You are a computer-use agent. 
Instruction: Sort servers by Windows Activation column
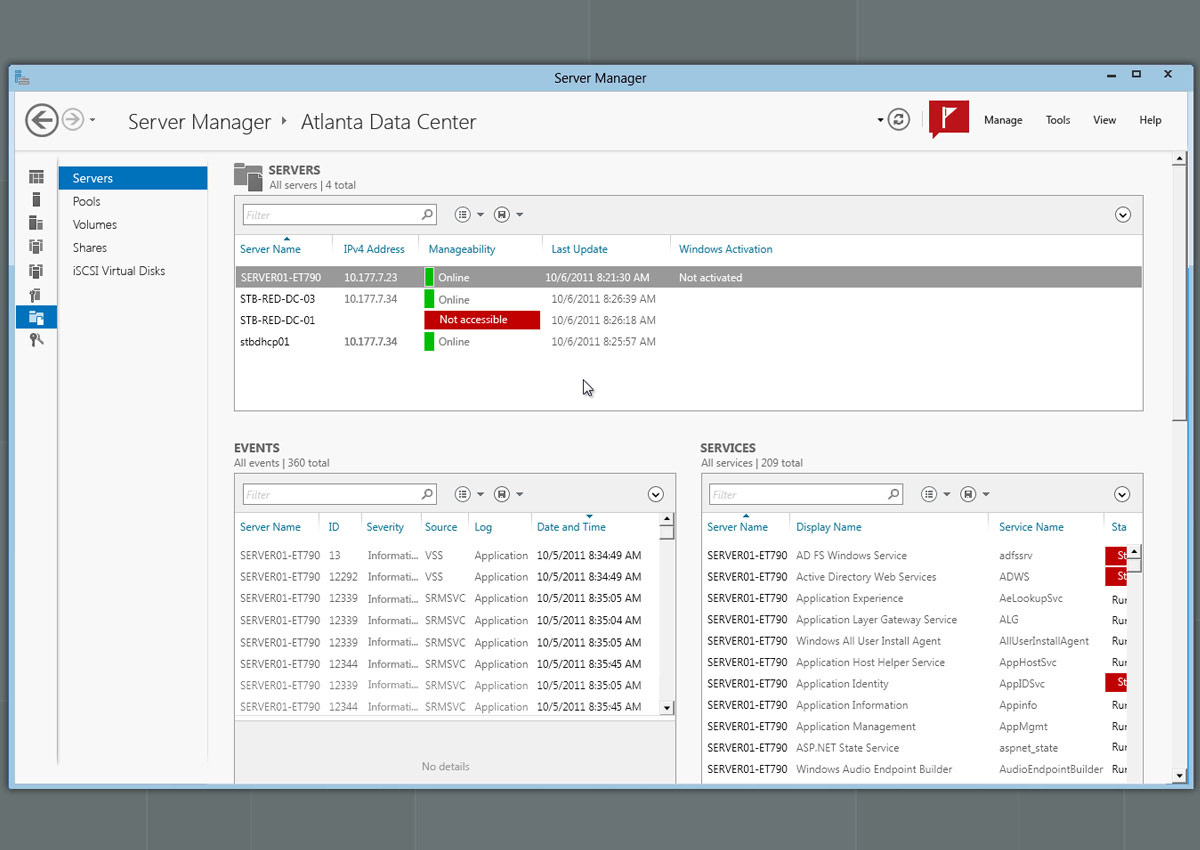click(725, 249)
